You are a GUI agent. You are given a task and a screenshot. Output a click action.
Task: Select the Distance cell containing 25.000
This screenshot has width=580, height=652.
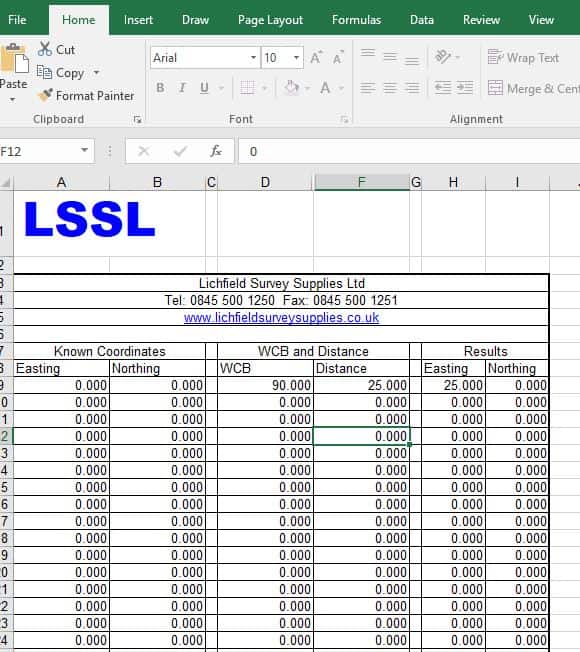point(361,385)
